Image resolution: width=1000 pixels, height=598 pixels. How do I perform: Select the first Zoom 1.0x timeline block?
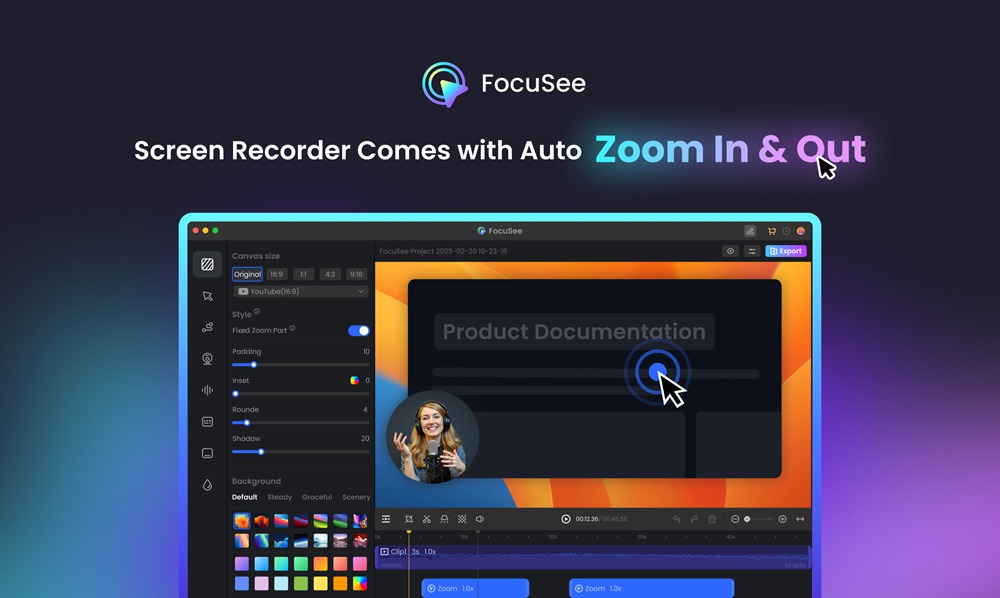pos(475,588)
